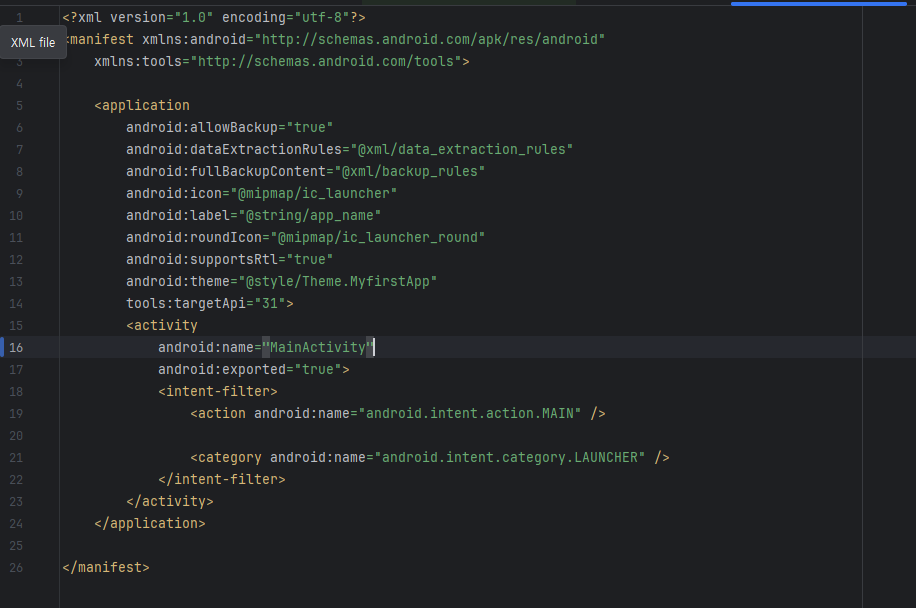Select the "@style/Theme.MyfirstApp" value

(x=338, y=282)
